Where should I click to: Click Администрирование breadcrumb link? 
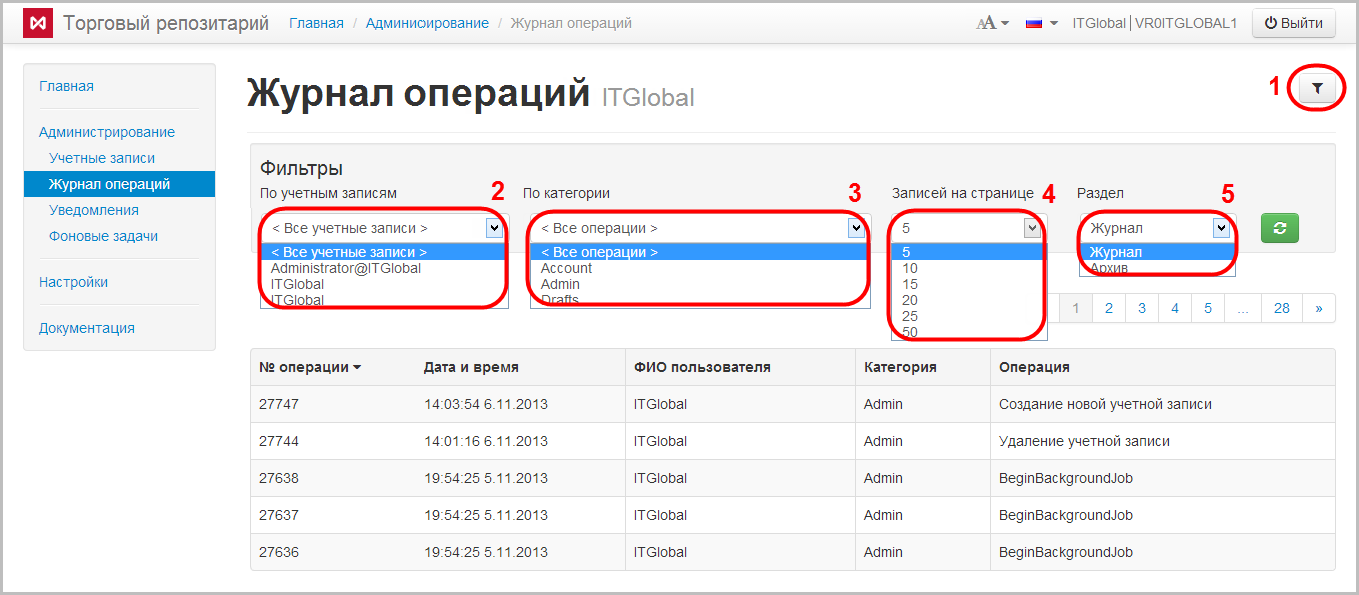coord(427,23)
